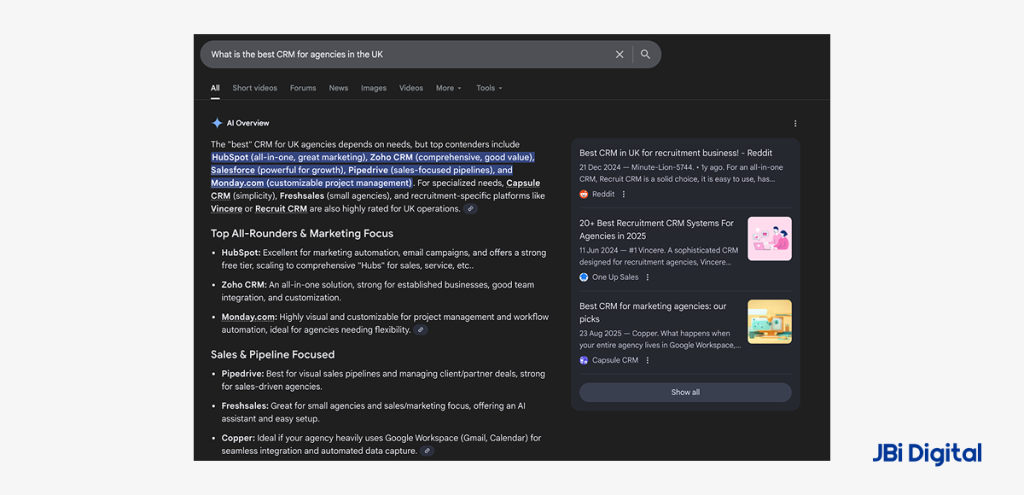Click the source link chip after 'UK operations'
The image size is (1024, 495).
(470, 209)
